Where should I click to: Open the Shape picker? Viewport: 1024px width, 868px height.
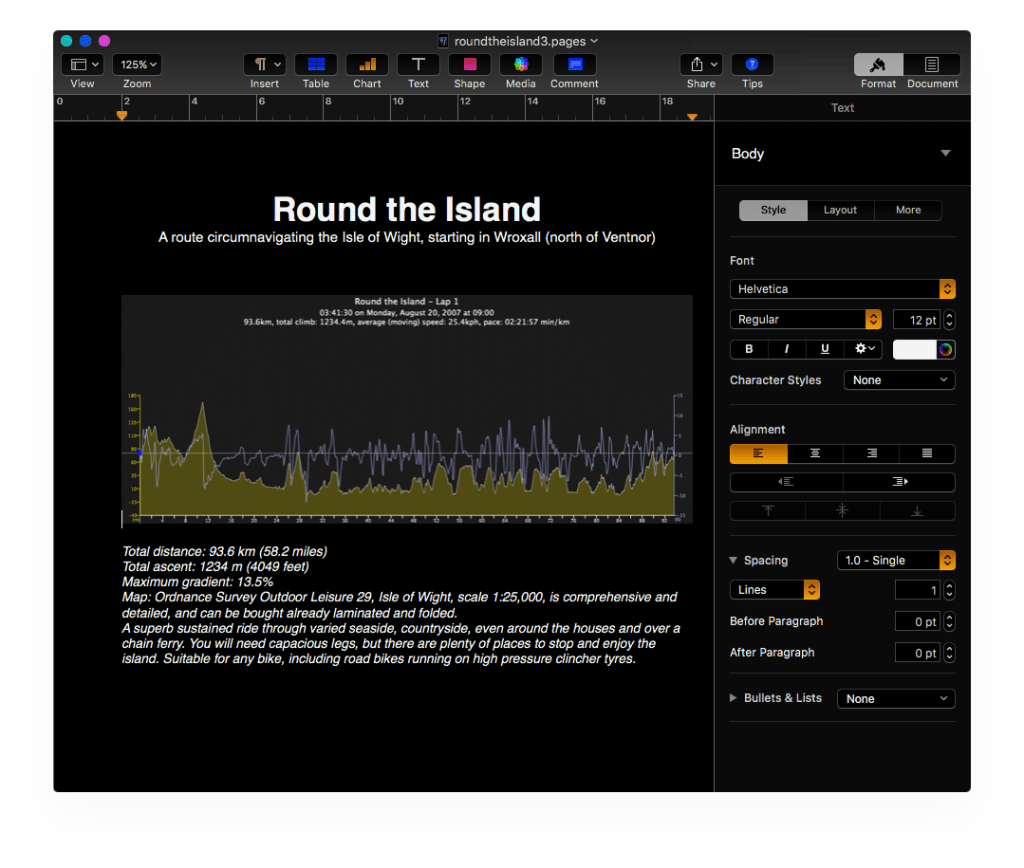click(x=469, y=65)
